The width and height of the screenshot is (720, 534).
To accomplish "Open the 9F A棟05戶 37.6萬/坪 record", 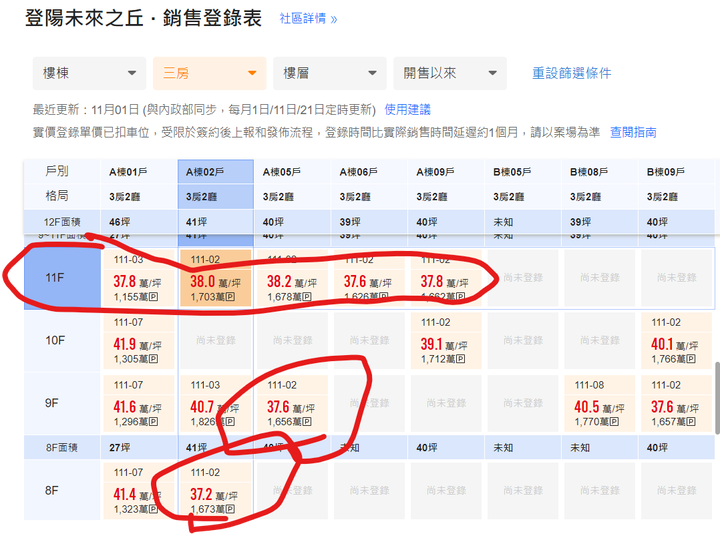I will [292, 403].
